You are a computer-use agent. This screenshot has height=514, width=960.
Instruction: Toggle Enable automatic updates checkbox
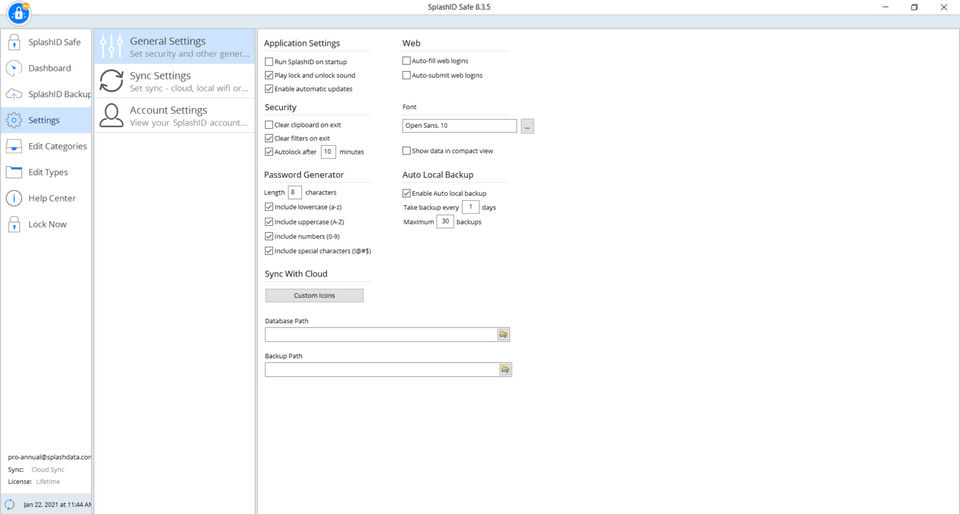pyautogui.click(x=269, y=89)
